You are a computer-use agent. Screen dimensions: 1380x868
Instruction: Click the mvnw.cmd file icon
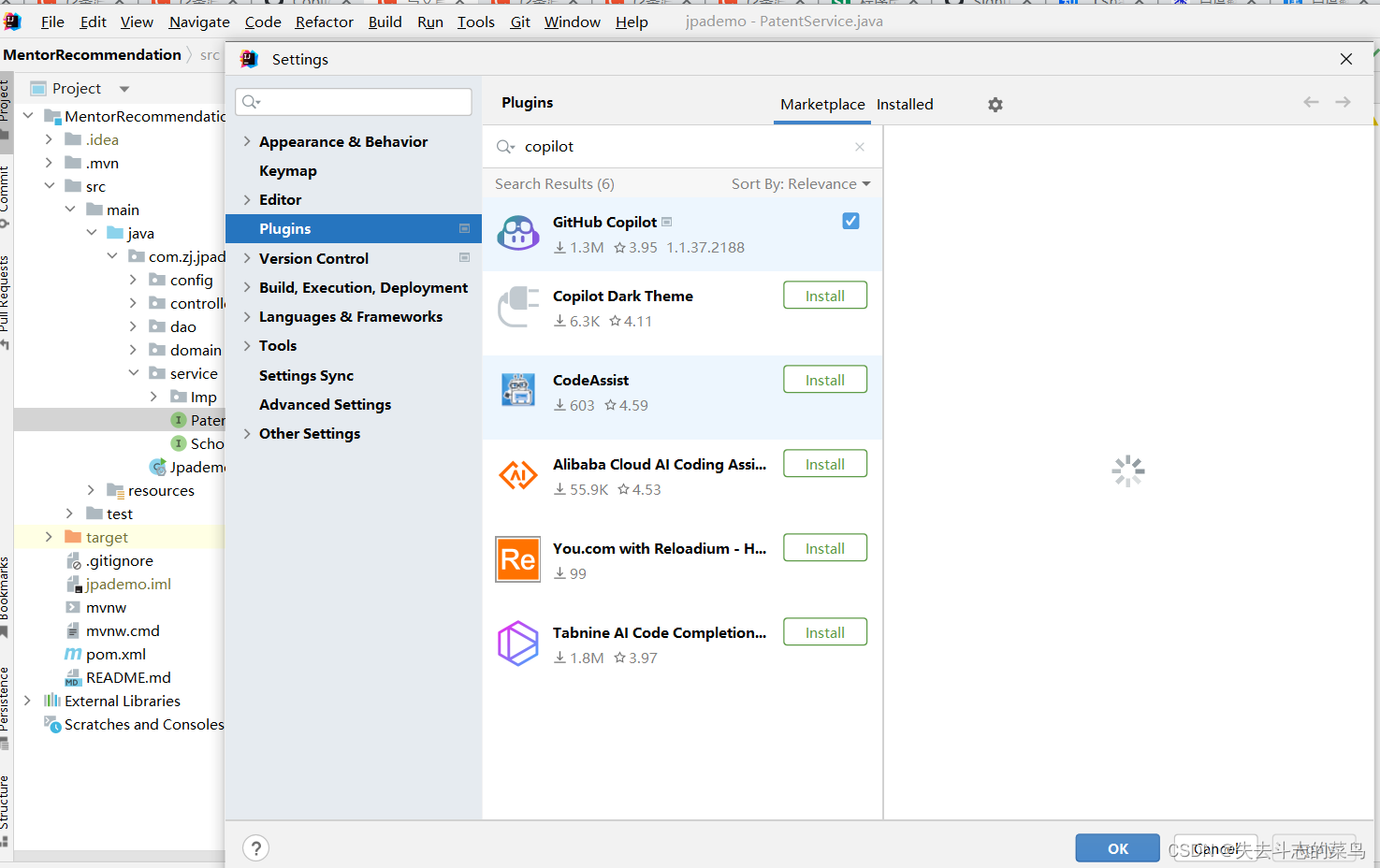[73, 630]
